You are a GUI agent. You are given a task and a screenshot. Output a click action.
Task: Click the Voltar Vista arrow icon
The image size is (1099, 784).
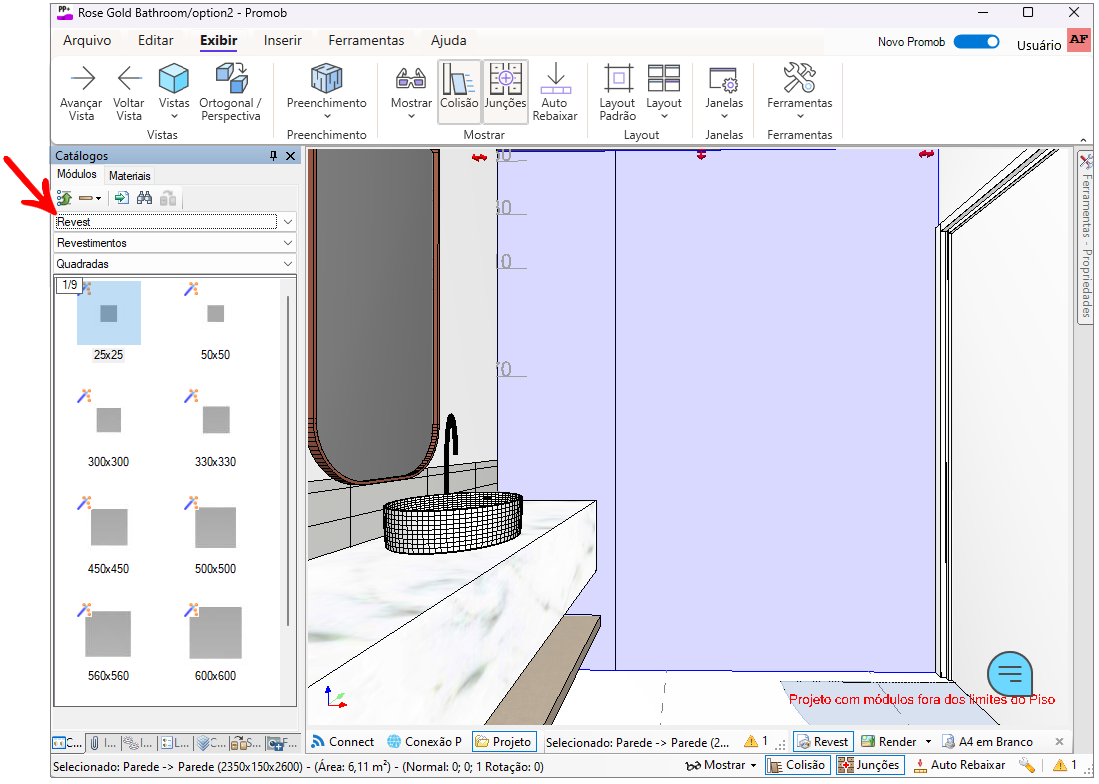click(129, 78)
